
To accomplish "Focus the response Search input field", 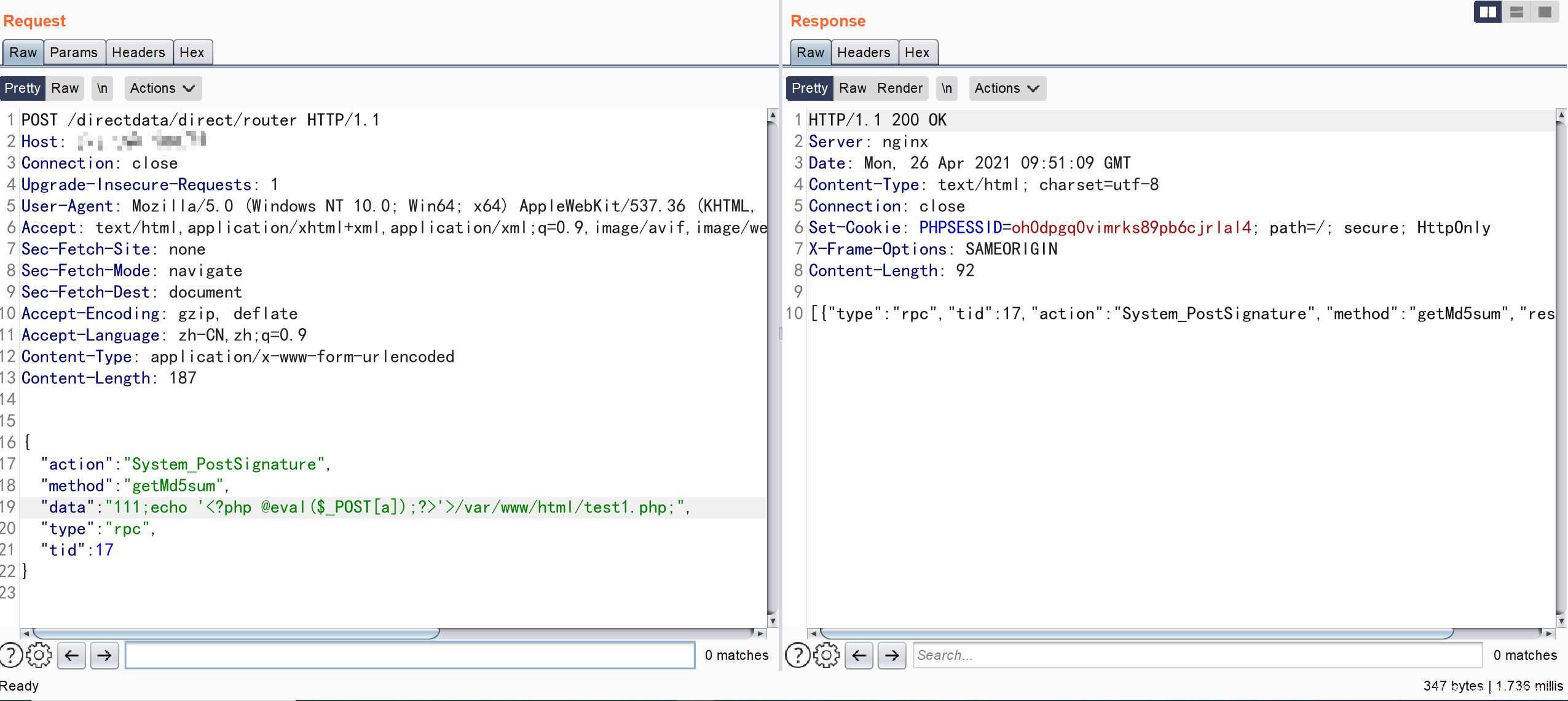I will click(x=1197, y=655).
